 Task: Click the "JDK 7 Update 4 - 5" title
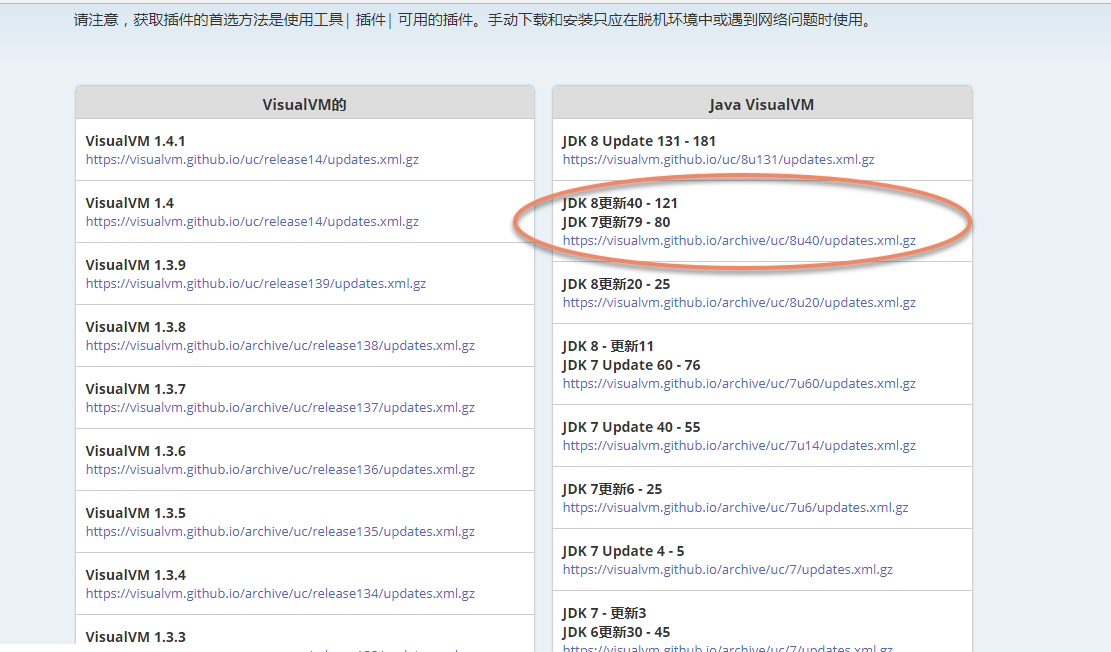pyautogui.click(x=624, y=551)
